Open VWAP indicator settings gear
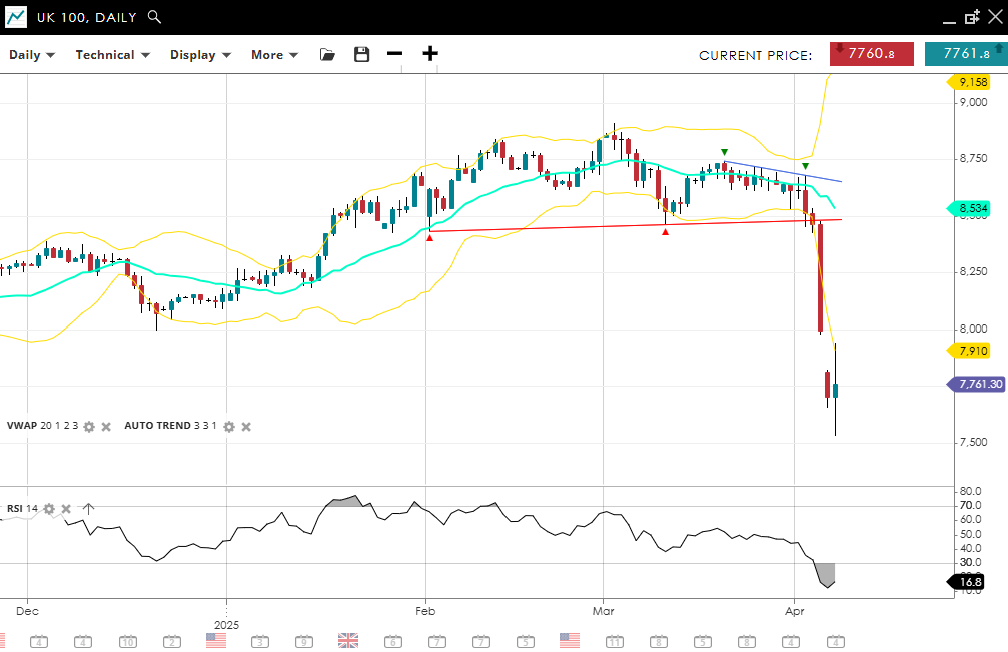This screenshot has height=652, width=1008. [x=89, y=426]
